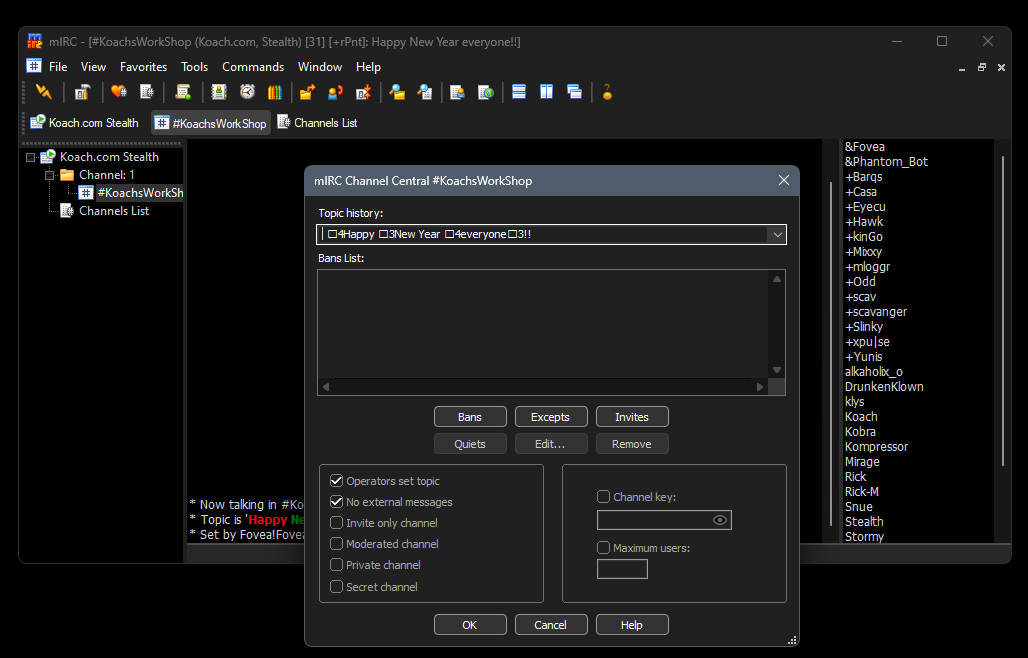Screen dimensions: 1028x658
Task: Click the Bans button
Action: (x=470, y=417)
